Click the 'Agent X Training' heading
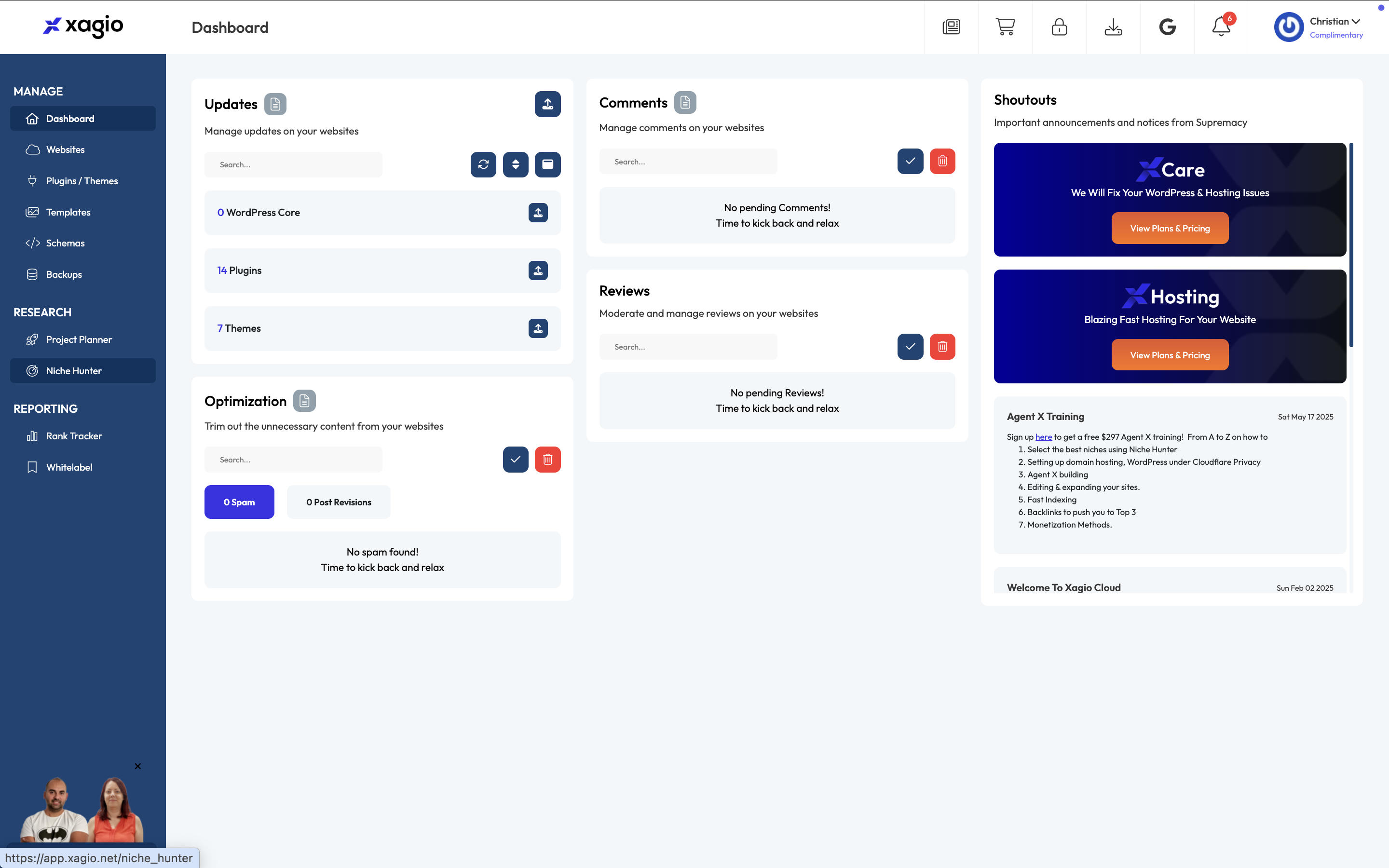This screenshot has width=1389, height=868. [1045, 417]
